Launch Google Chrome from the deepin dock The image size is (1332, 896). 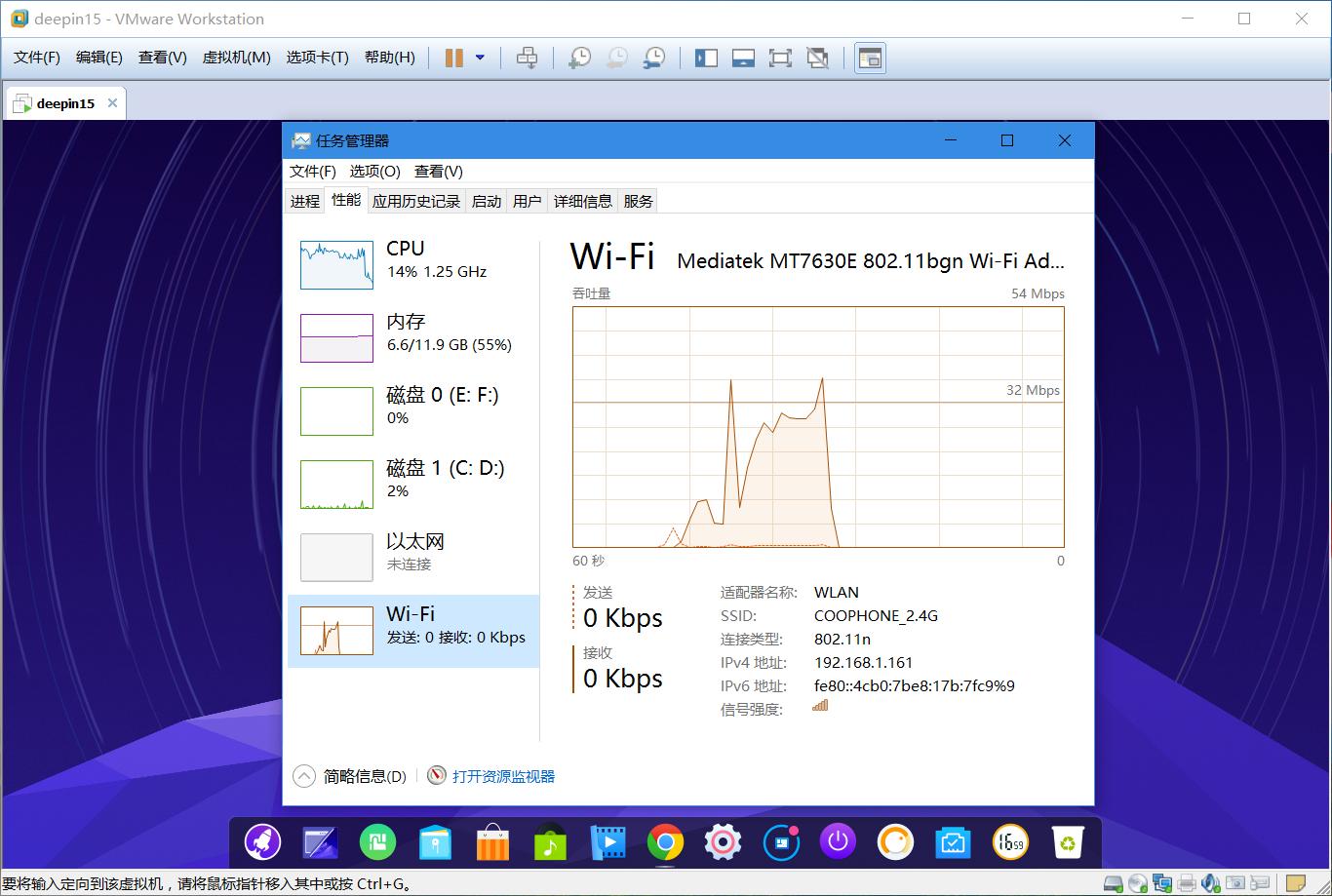click(x=665, y=840)
